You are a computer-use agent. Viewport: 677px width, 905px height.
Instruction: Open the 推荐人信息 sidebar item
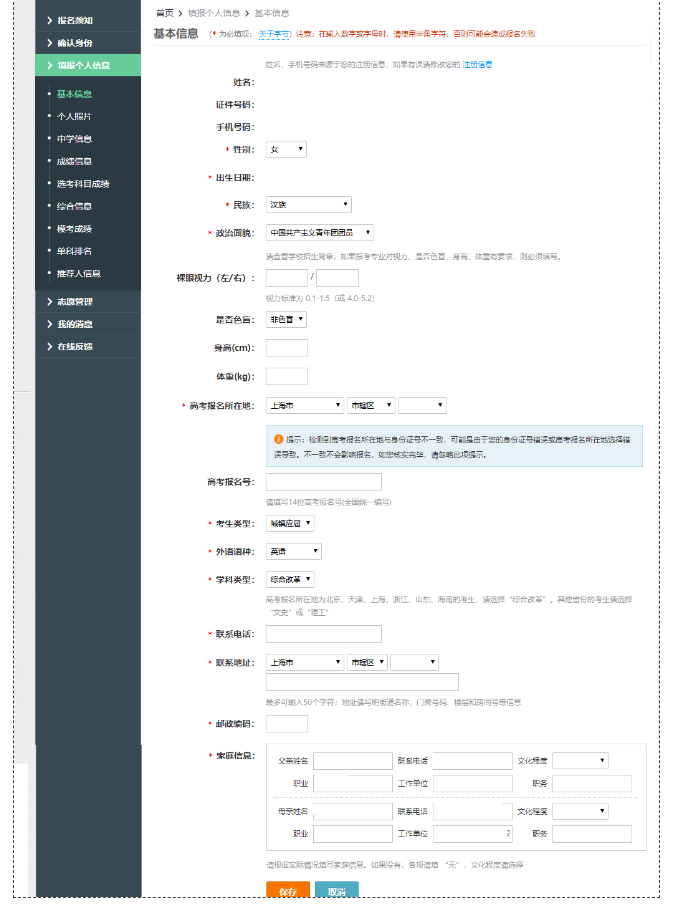coord(78,273)
